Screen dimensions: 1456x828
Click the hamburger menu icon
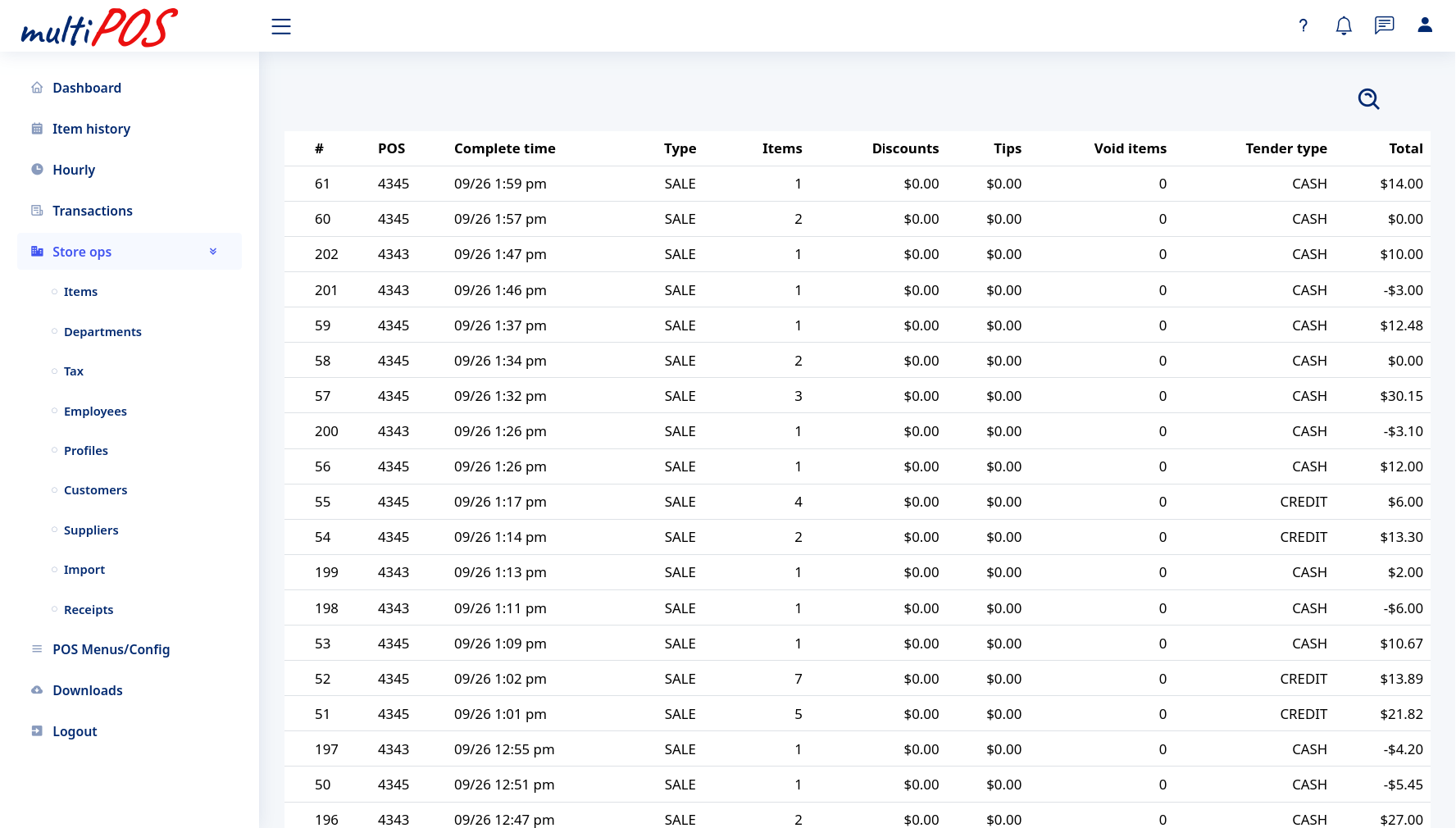pyautogui.click(x=281, y=26)
